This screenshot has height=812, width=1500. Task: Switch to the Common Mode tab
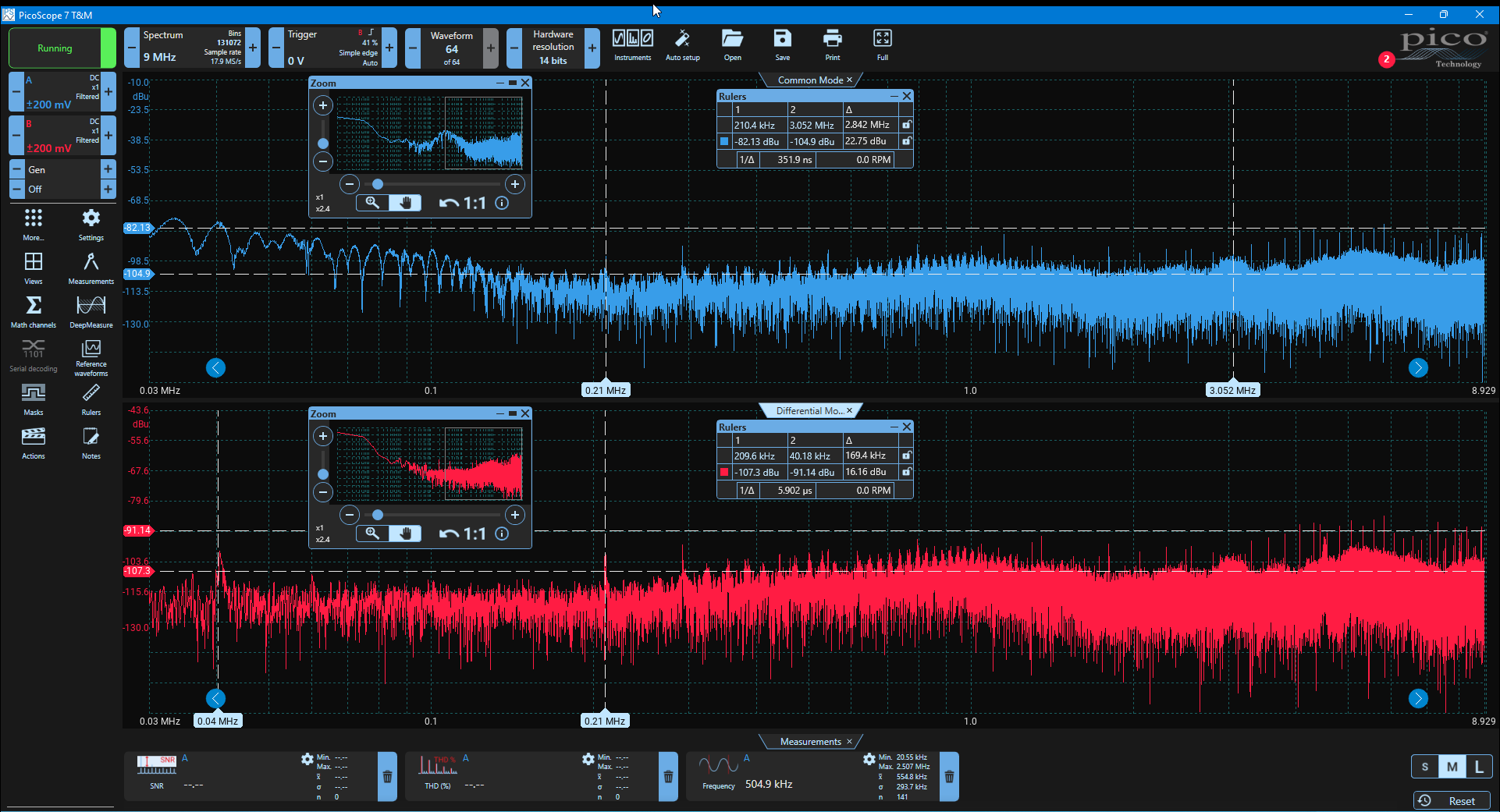click(x=810, y=80)
